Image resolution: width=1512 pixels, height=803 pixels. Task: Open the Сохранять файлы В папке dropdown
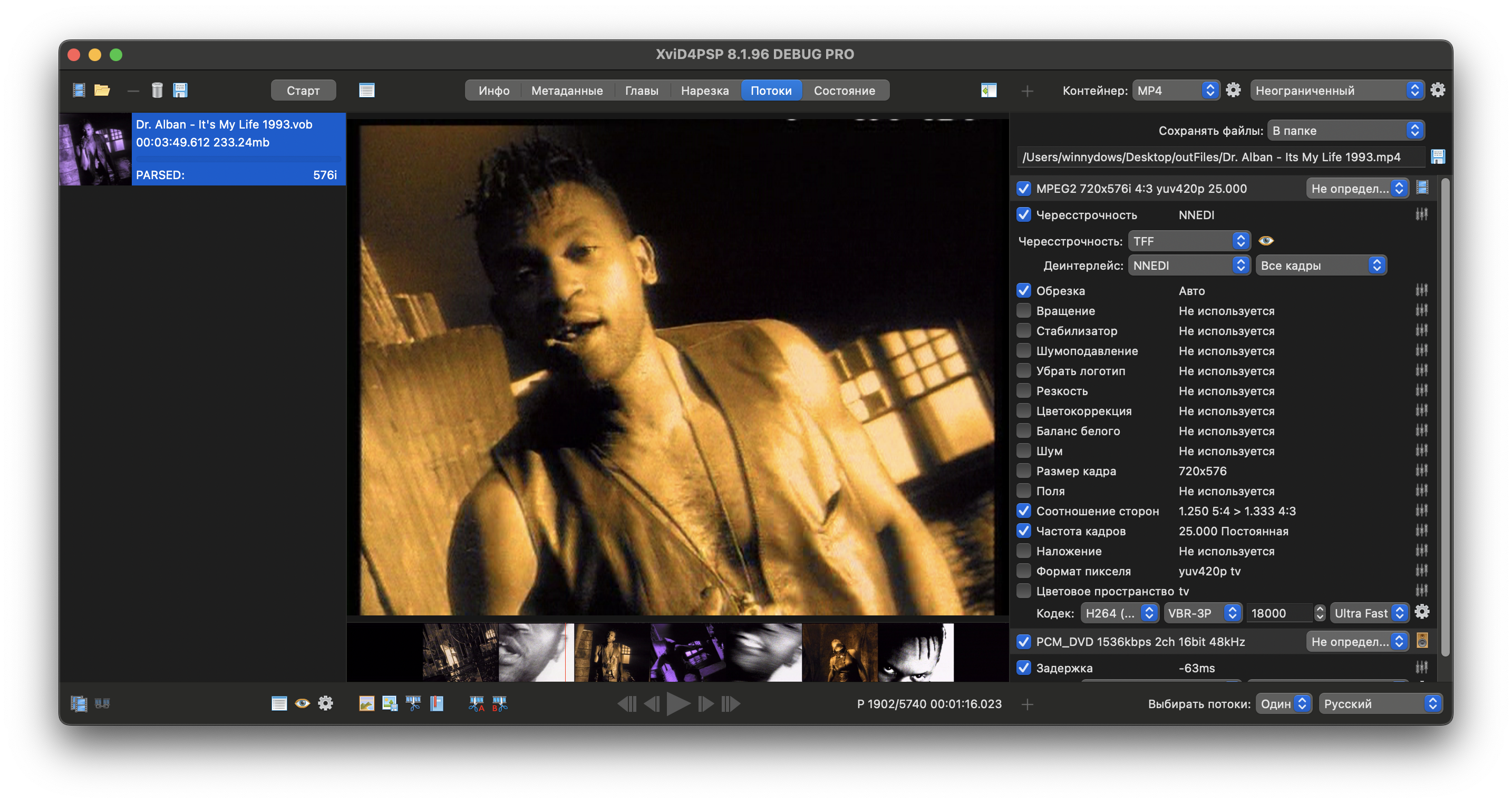click(x=1345, y=130)
